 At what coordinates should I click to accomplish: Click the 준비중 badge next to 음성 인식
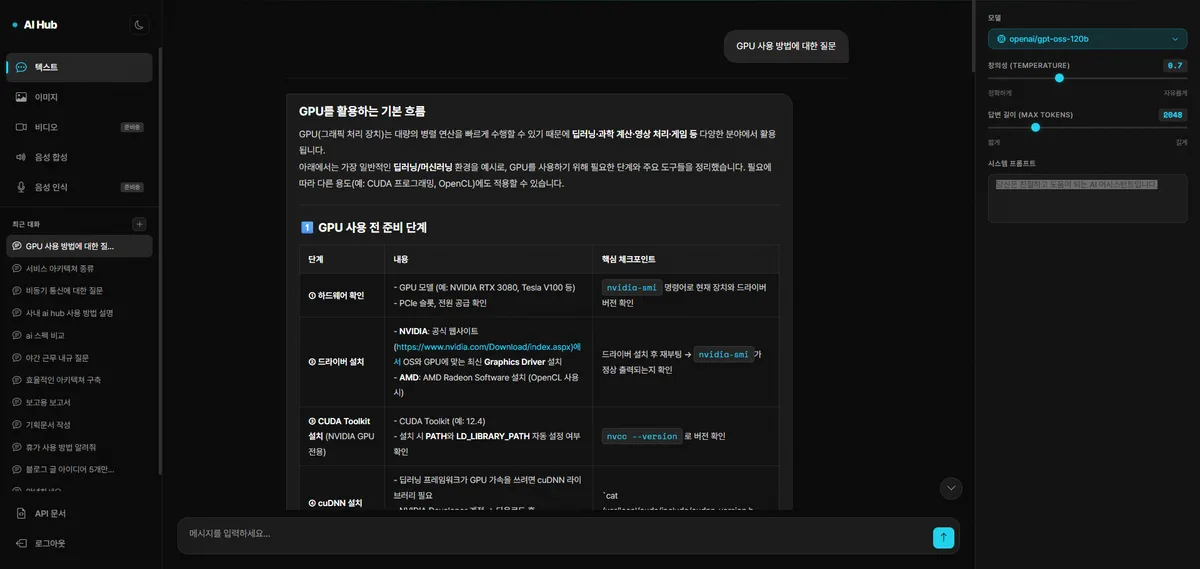[x=132, y=187]
